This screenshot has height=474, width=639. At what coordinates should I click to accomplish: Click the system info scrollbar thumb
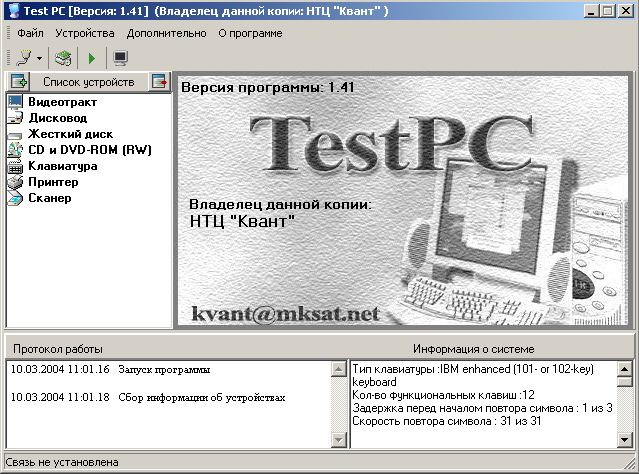click(x=625, y=382)
